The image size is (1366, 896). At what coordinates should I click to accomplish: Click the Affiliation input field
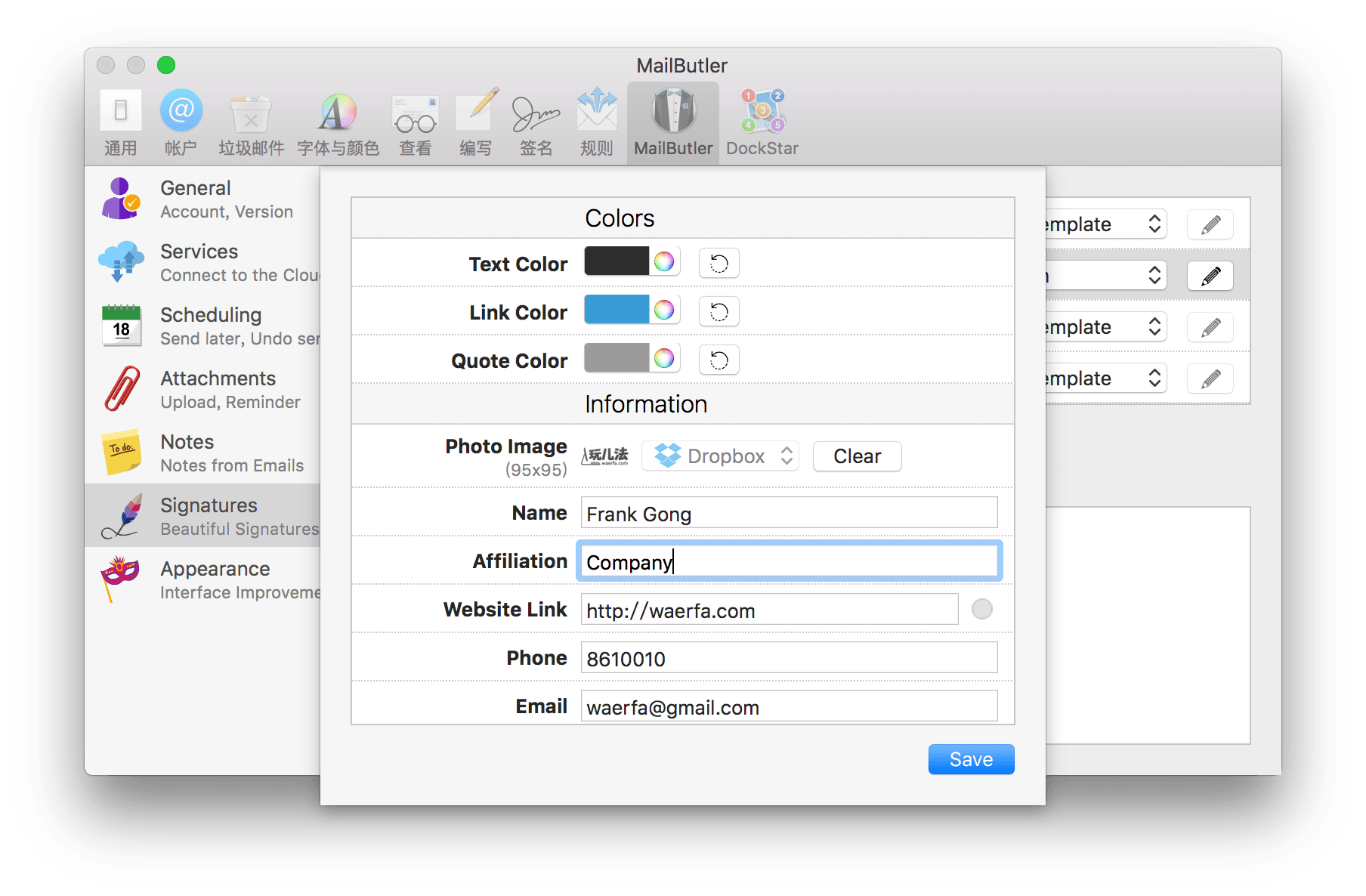coord(789,561)
